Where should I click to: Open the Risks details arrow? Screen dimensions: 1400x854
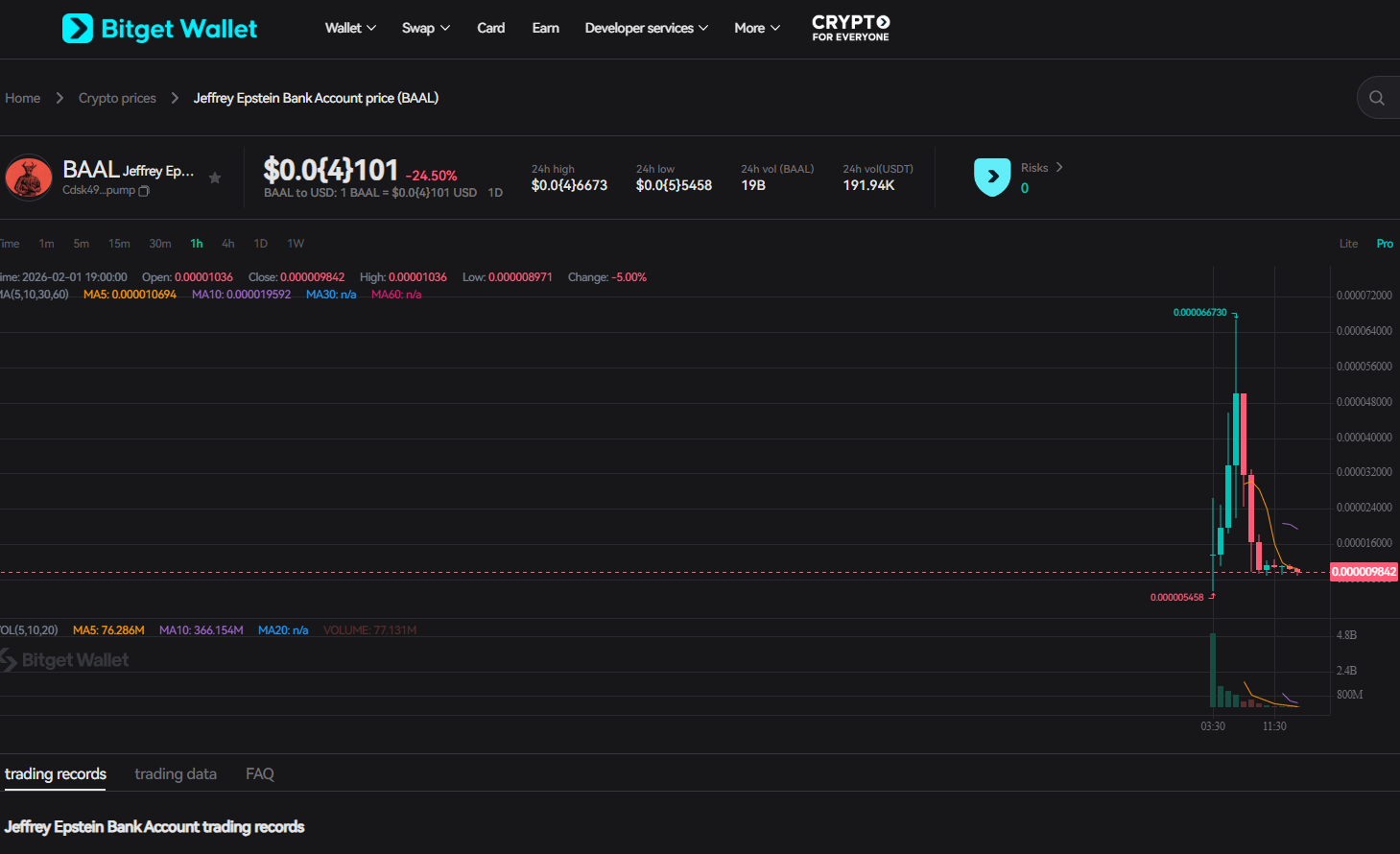click(1059, 167)
